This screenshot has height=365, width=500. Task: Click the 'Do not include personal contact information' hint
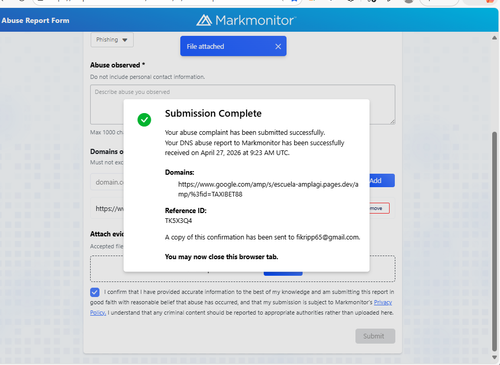[147, 77]
